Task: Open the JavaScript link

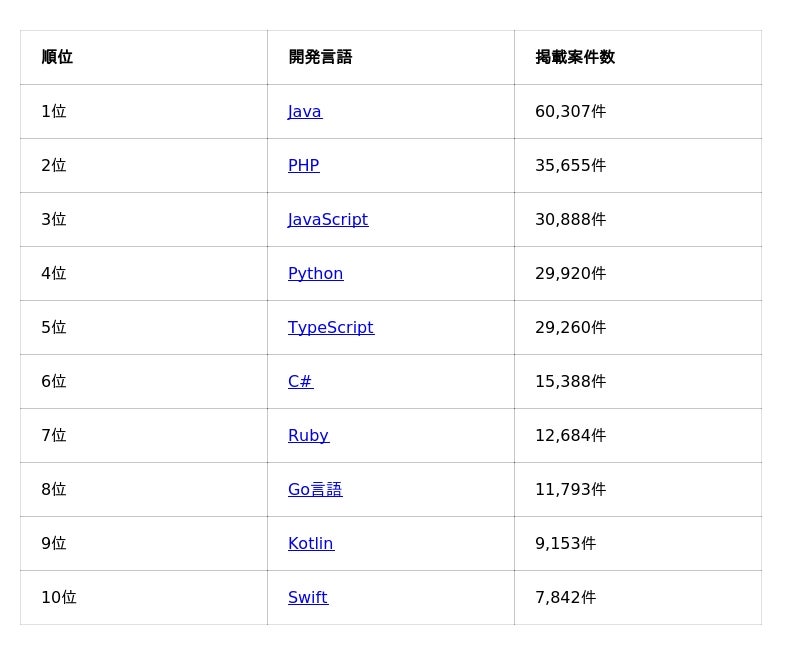Action: pyautogui.click(x=327, y=220)
